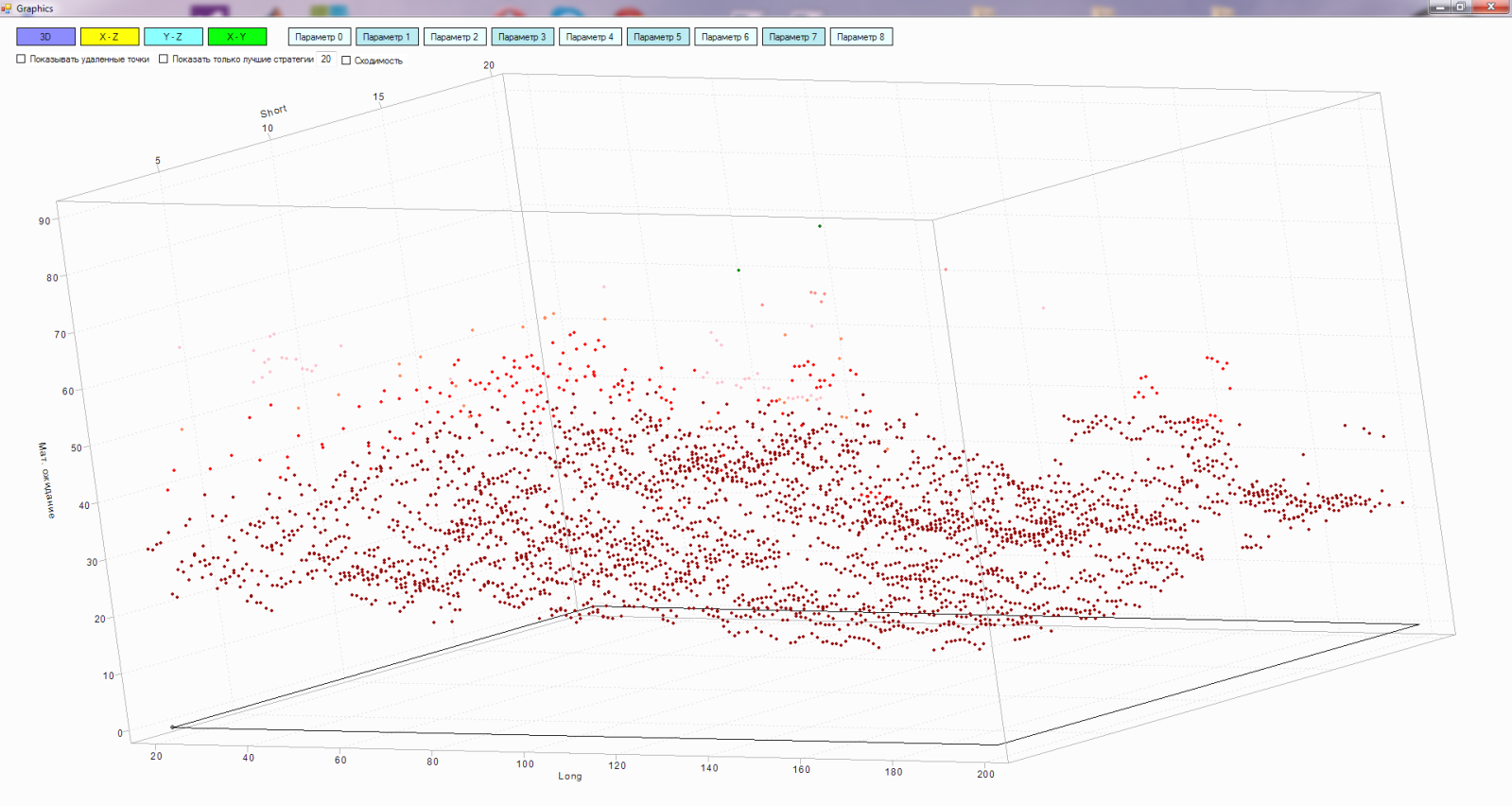Click the 30 tick on vertical axis
Viewport: 1512px width, 806px height.
(92, 562)
